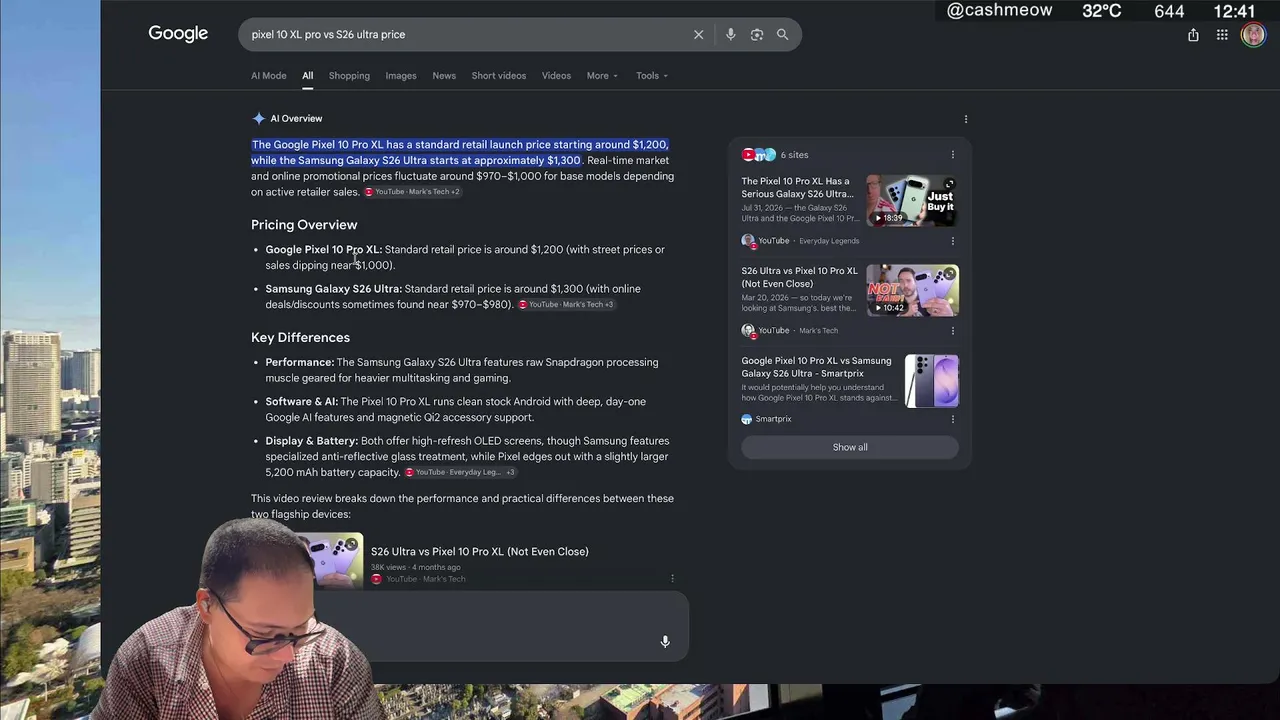This screenshot has height=720, width=1280.
Task: Play the 18:39 'Just Buy it' video thumbnail
Action: 912,200
